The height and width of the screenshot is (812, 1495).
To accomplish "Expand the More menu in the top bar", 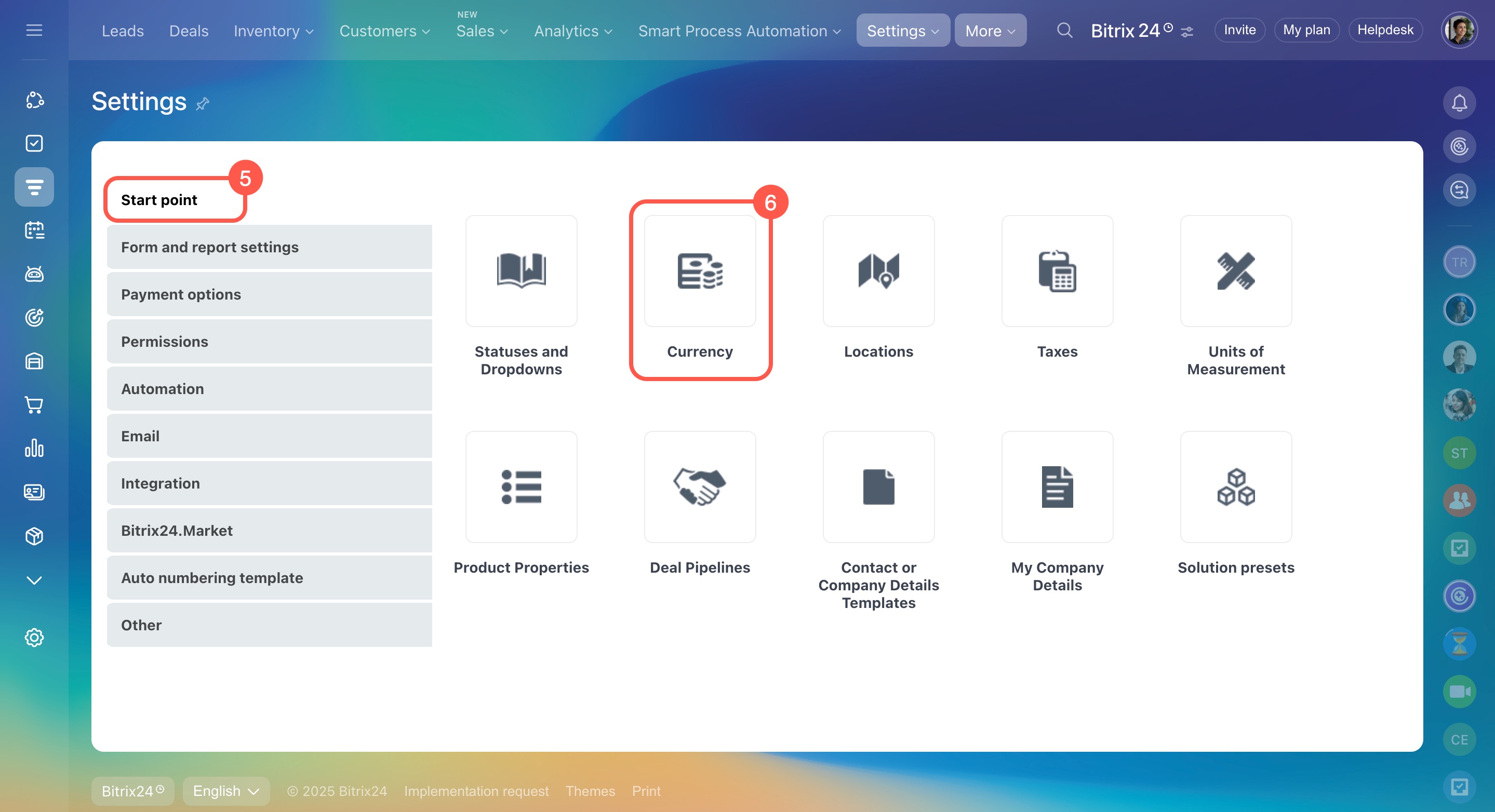I will pyautogui.click(x=990, y=31).
